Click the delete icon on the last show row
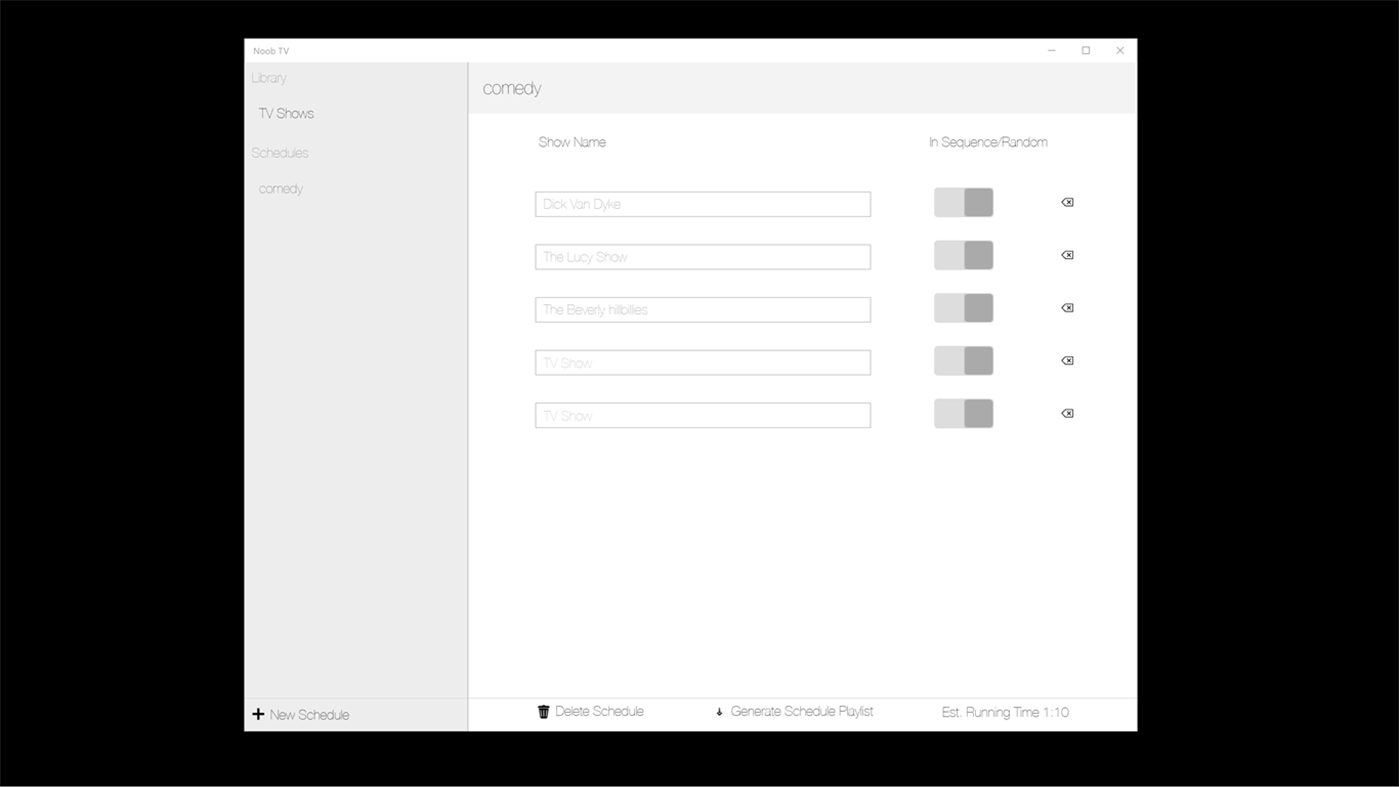This screenshot has width=1399, height=787. pos(1067,413)
